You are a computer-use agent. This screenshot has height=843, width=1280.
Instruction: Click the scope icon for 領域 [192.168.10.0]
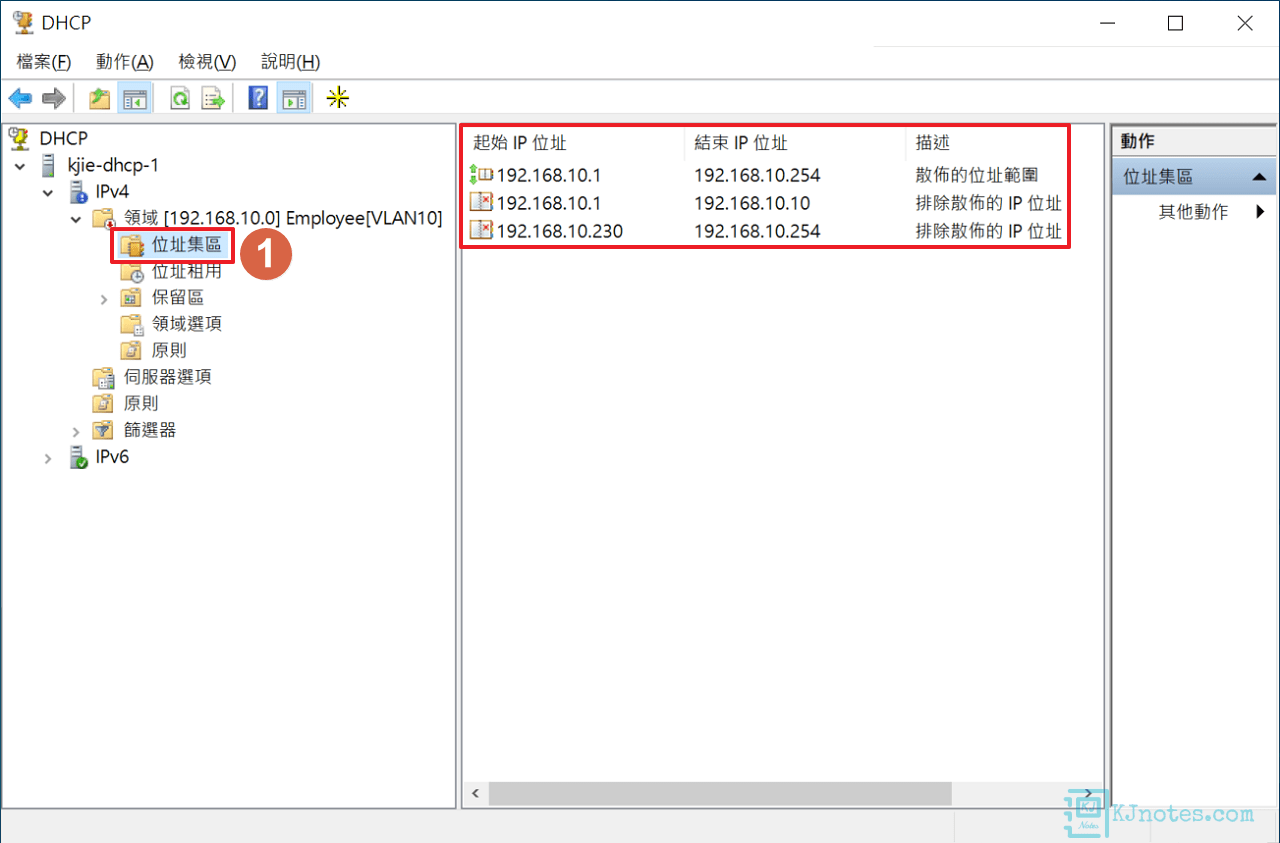tap(103, 218)
